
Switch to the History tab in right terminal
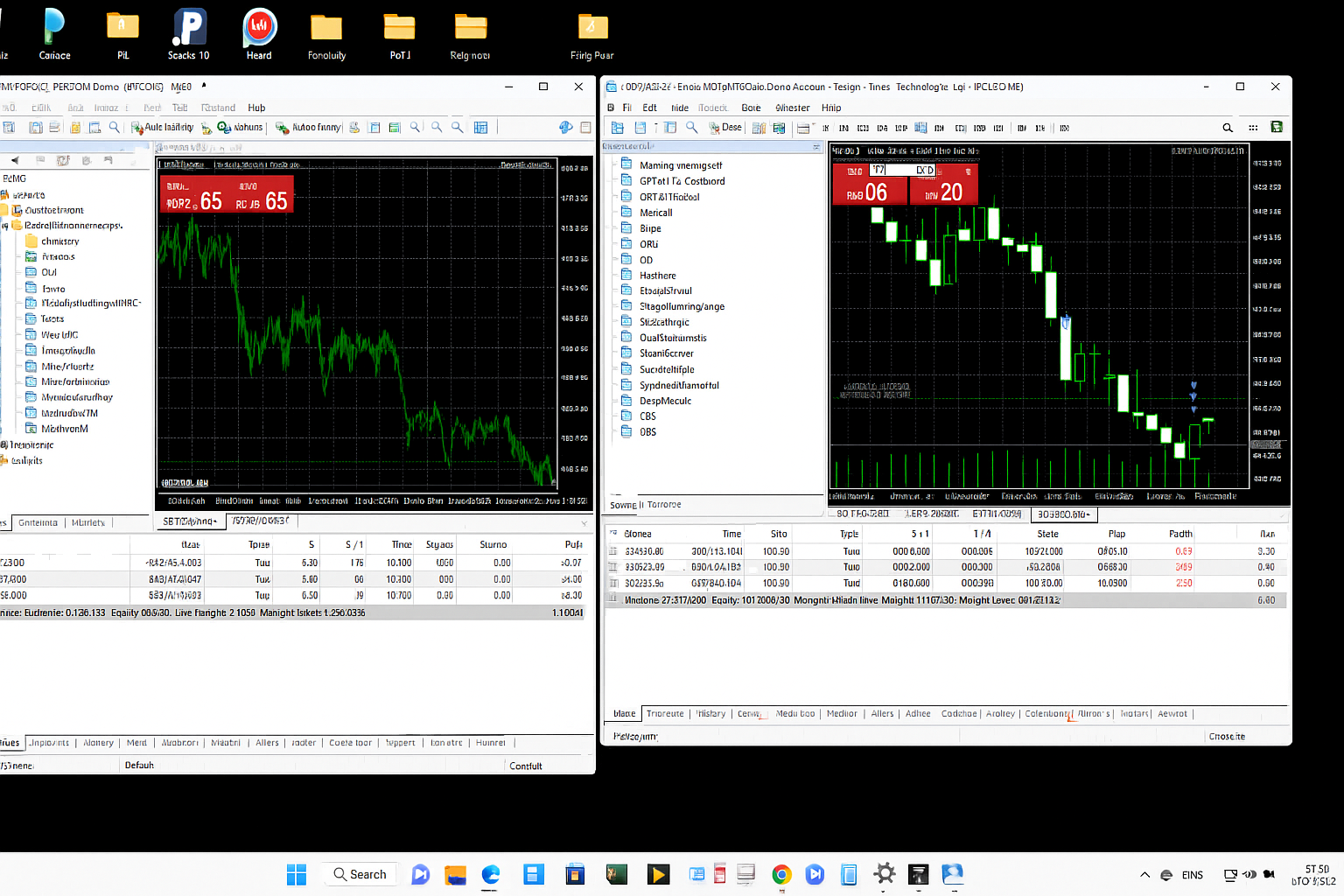(x=711, y=714)
